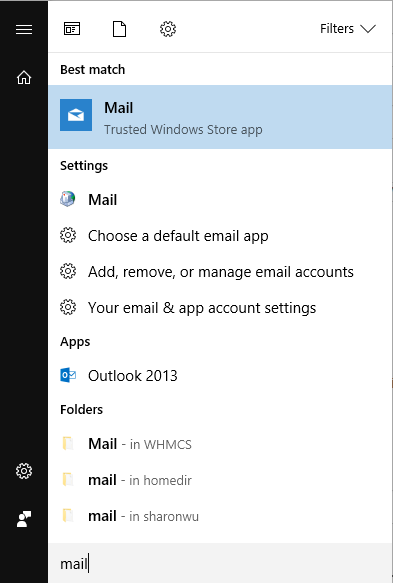Select the Settings category header
Screen dimensions: 393x583
[x=84, y=166]
